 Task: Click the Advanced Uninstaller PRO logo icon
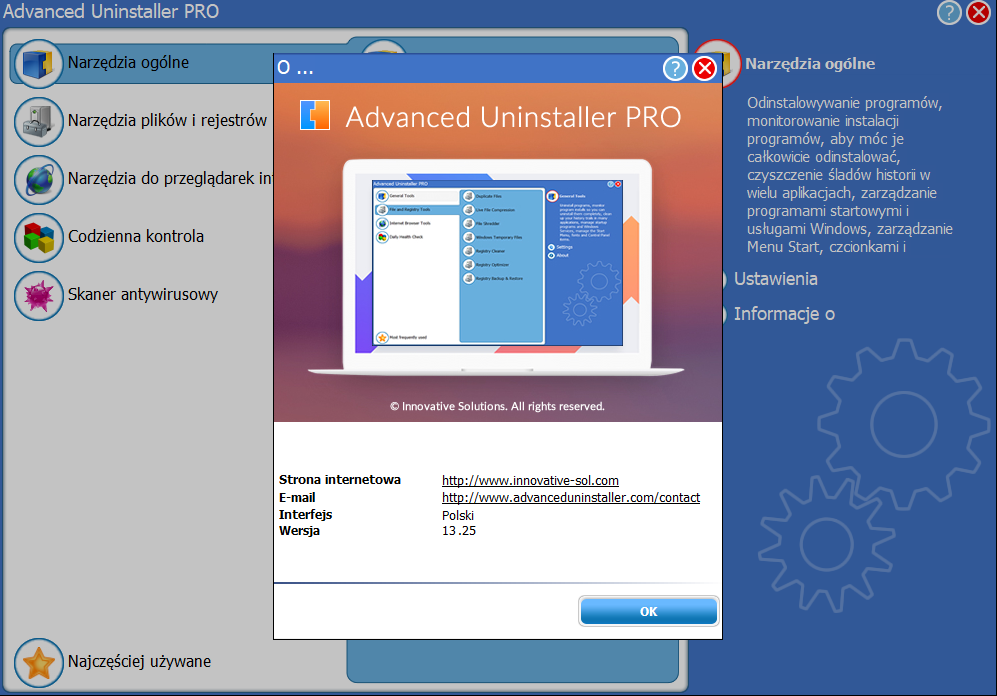(x=315, y=115)
